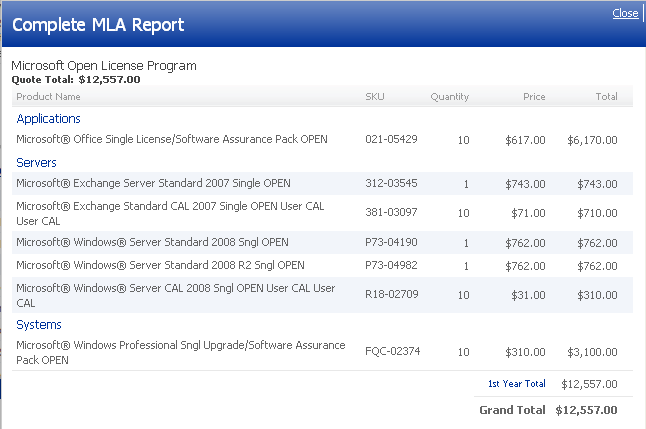Screen dimensions: 646x429
Task: Click the $310.00 price for Windows Professional
Action: 525,352
